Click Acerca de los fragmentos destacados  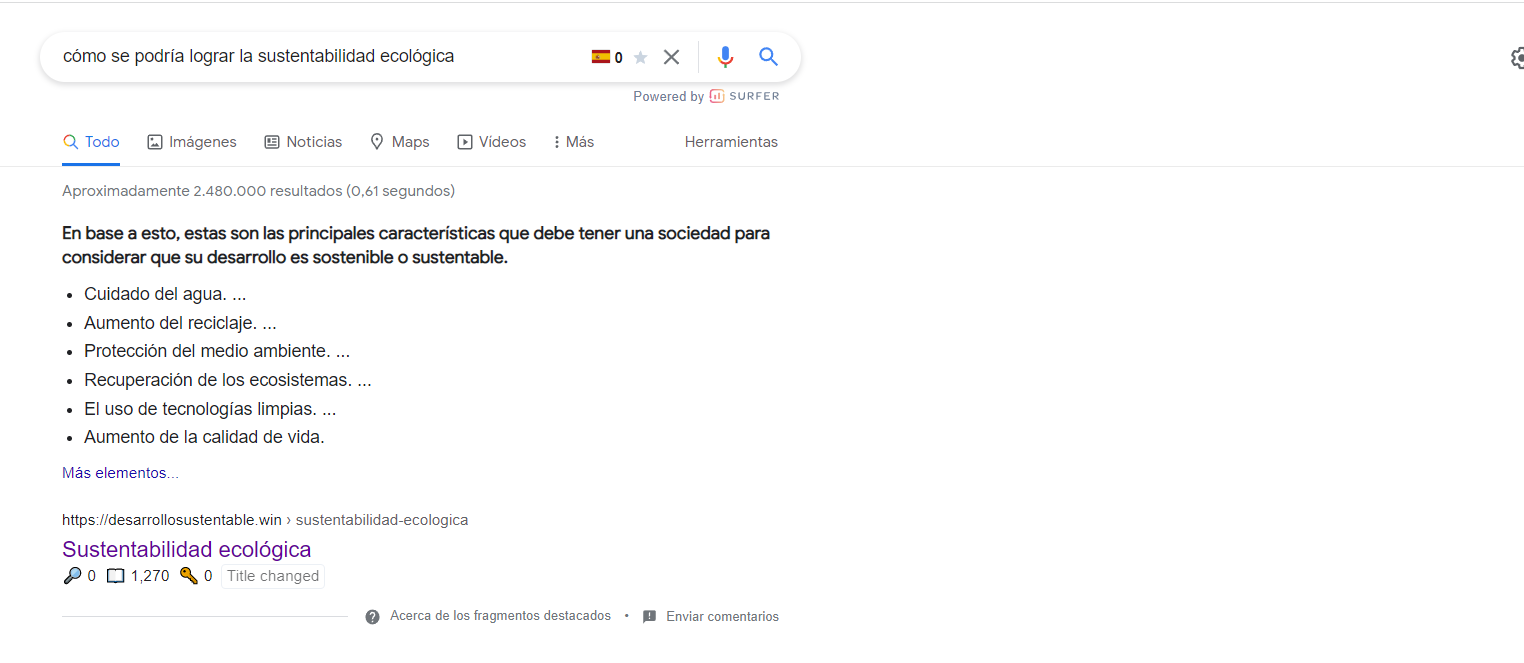pos(499,616)
